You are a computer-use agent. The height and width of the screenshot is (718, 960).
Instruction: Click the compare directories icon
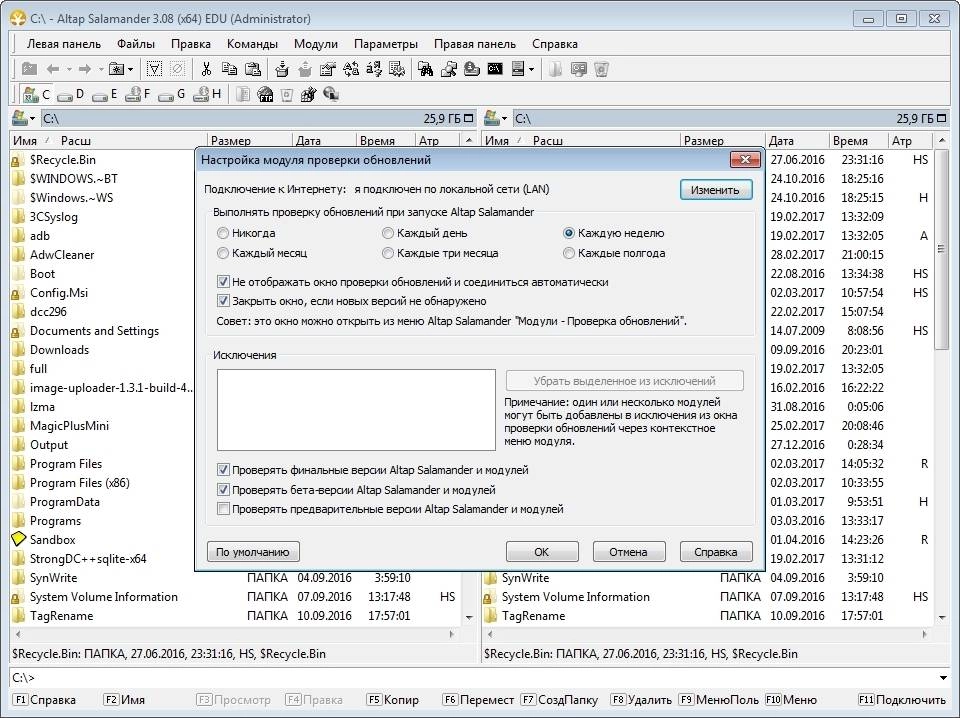tap(449, 69)
